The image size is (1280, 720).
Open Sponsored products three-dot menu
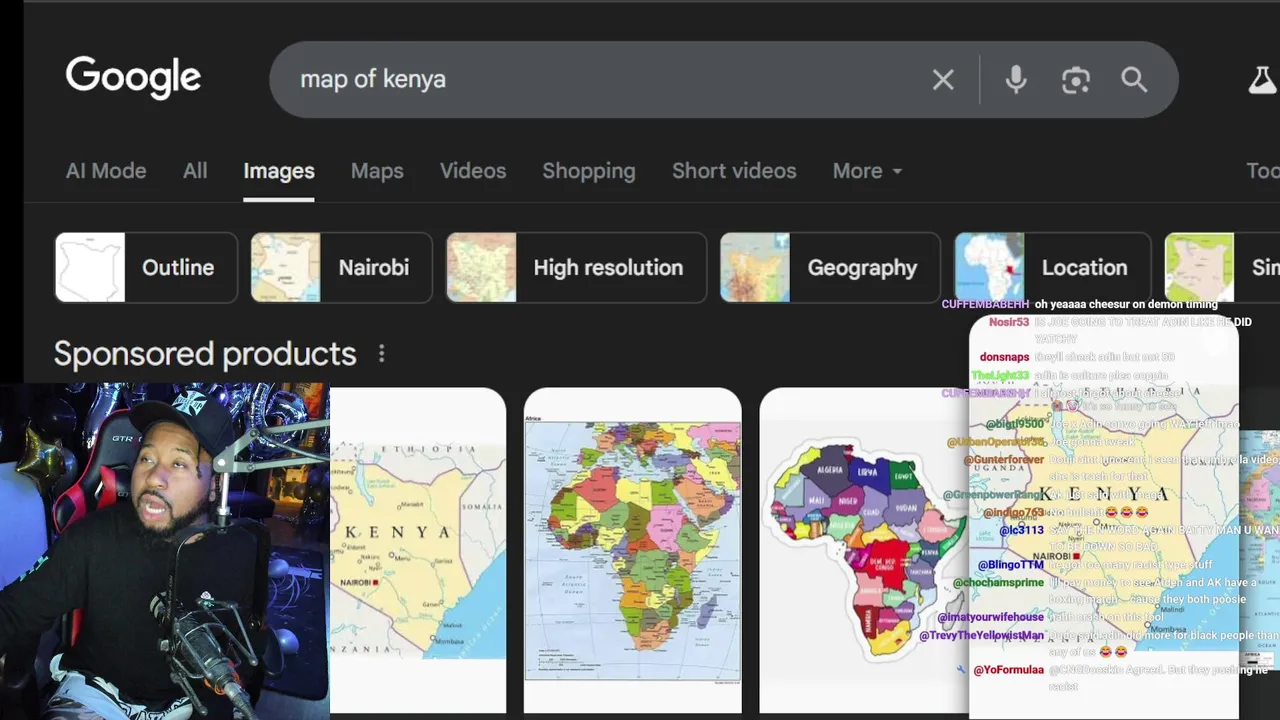tap(381, 354)
